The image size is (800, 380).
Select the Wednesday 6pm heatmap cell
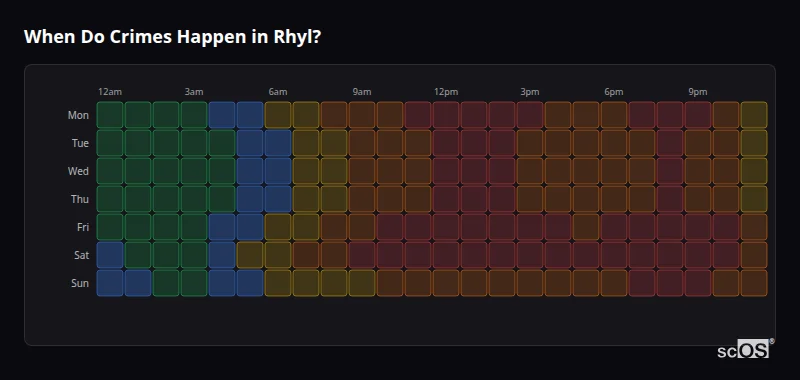(614, 171)
